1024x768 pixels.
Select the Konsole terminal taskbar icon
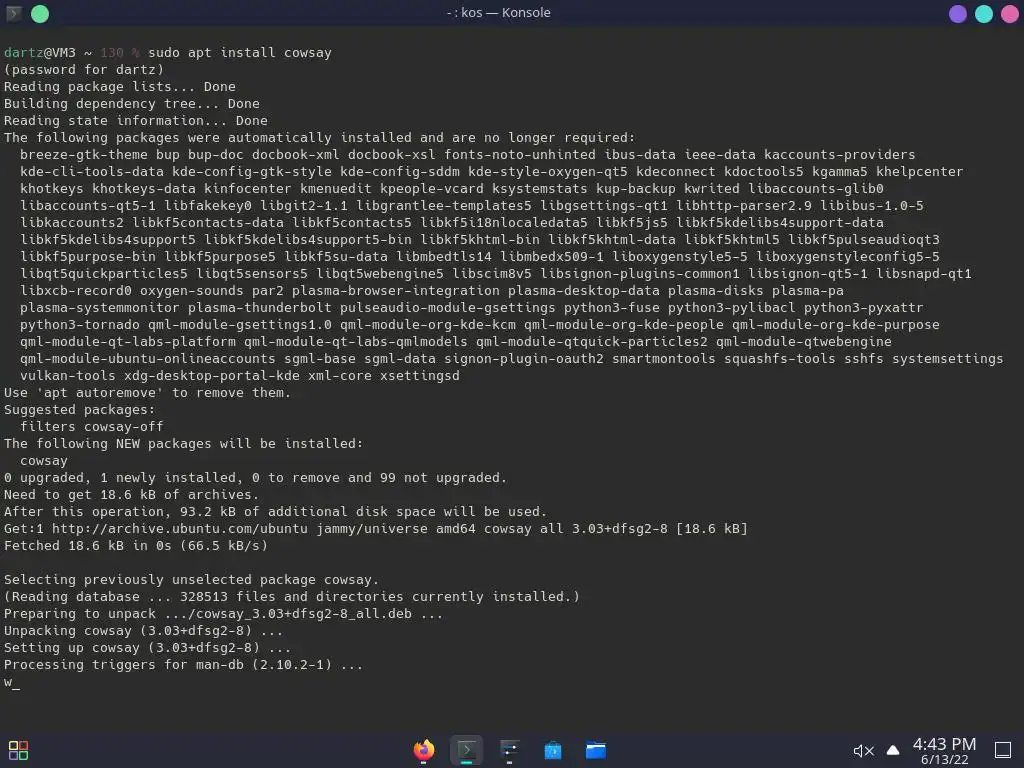pyautogui.click(x=466, y=750)
